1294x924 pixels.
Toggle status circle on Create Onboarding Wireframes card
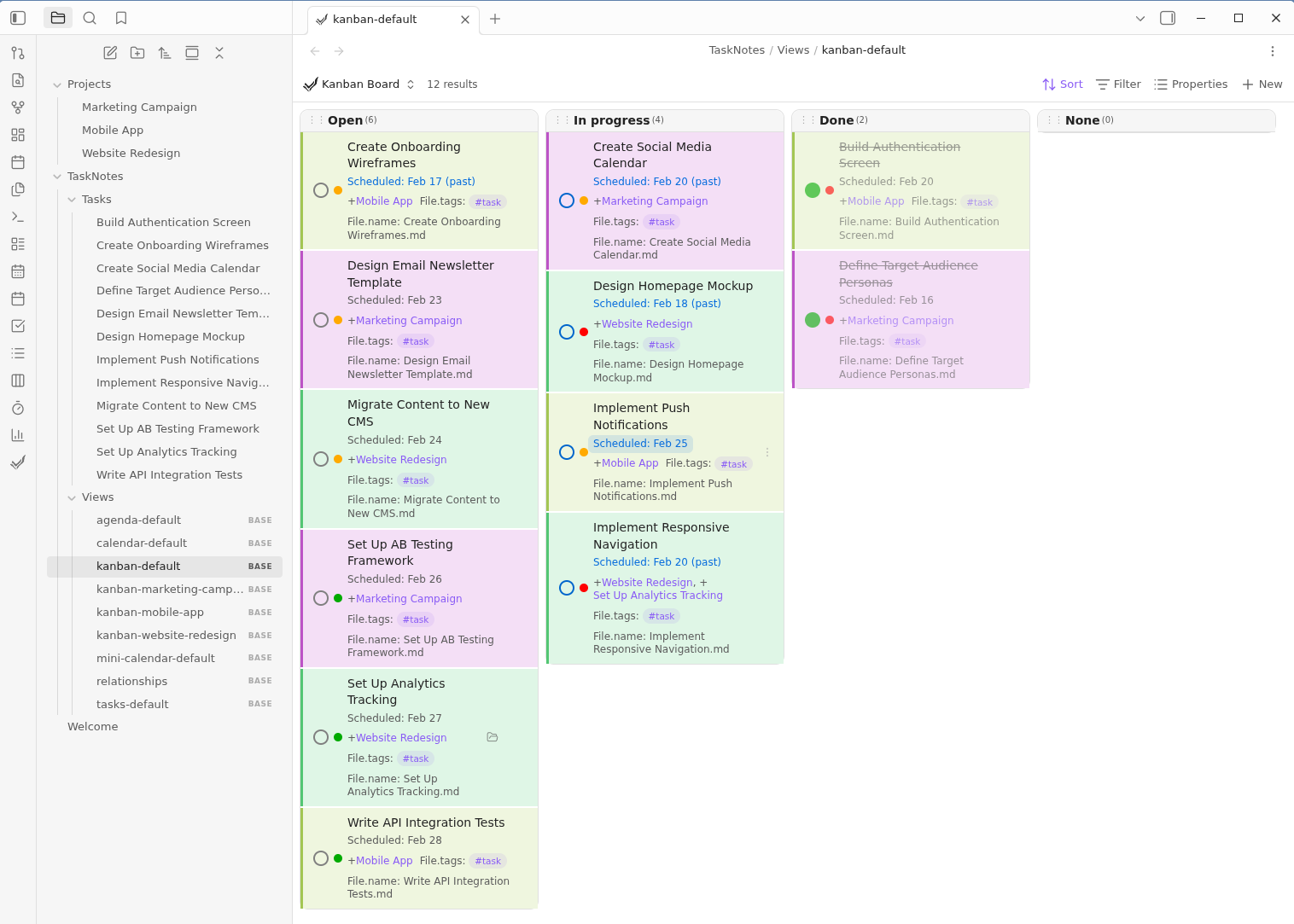pyautogui.click(x=321, y=190)
